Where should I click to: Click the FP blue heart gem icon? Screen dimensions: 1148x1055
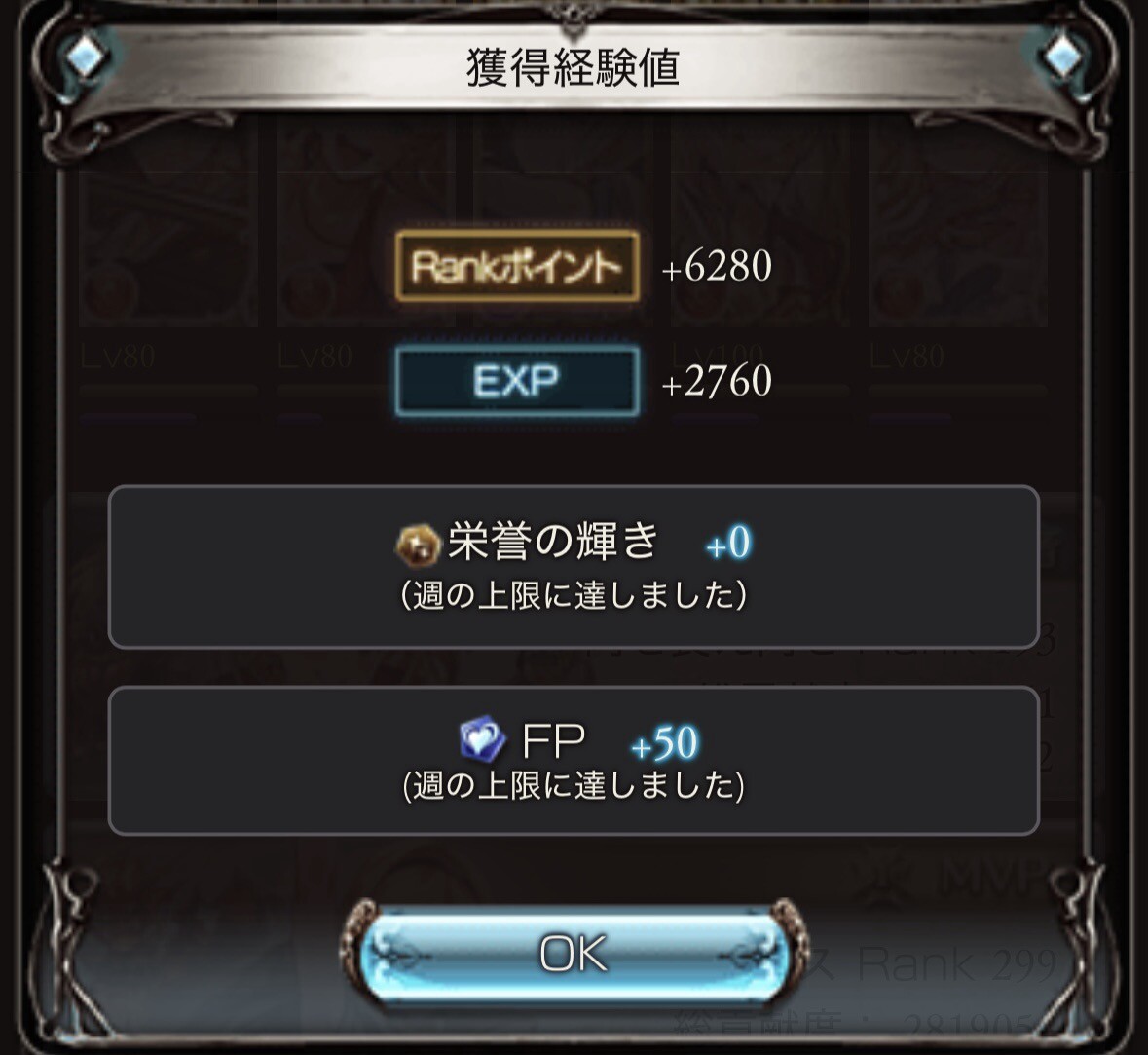pyautogui.click(x=483, y=740)
